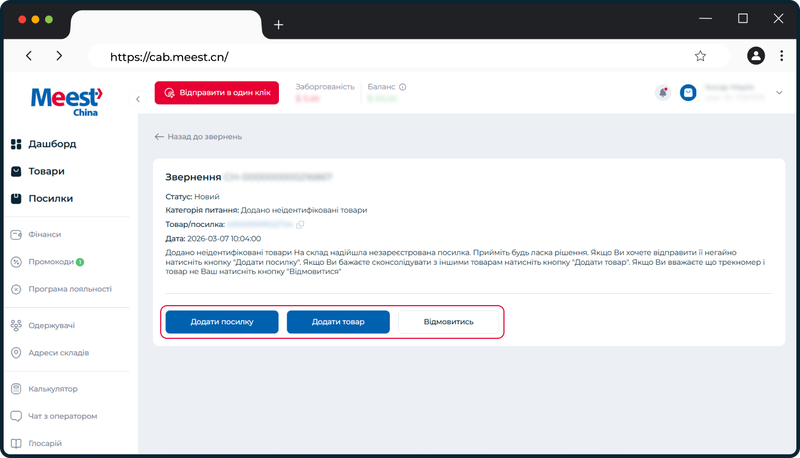Open Адреси складів

(x=59, y=352)
